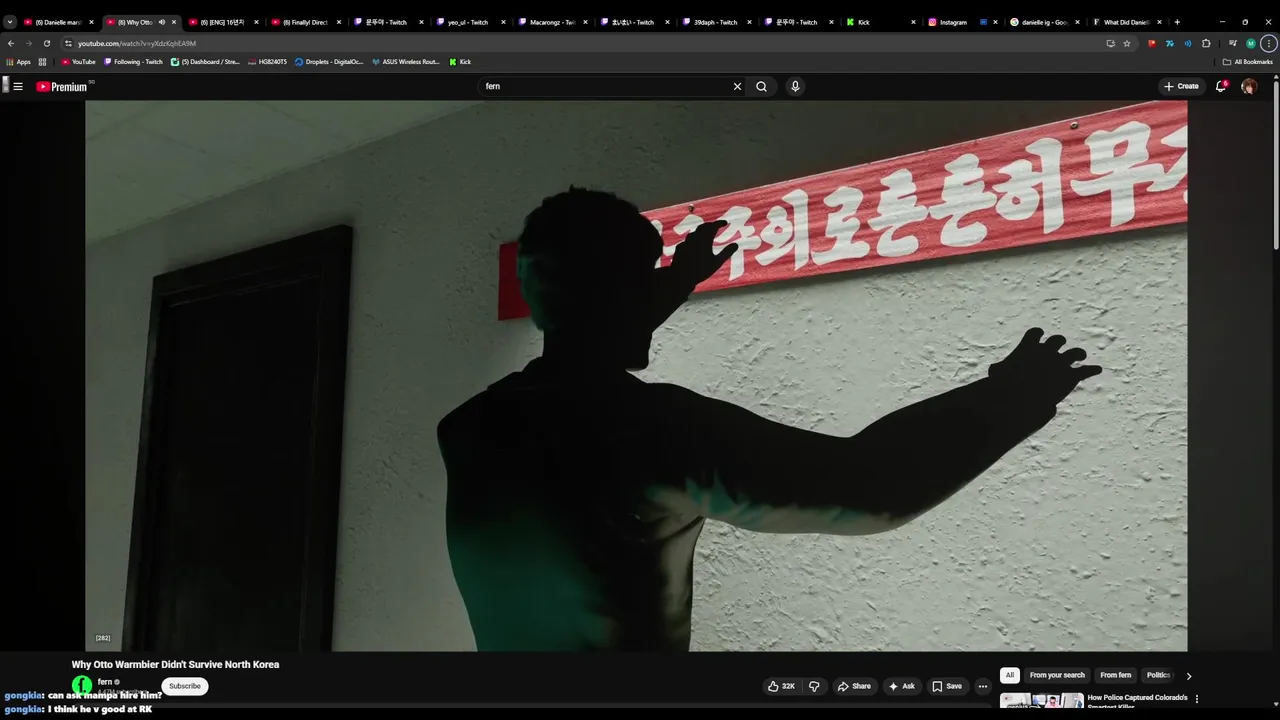Select the Politics filter chip
Screen dimensions: 1280x720
tap(1158, 676)
